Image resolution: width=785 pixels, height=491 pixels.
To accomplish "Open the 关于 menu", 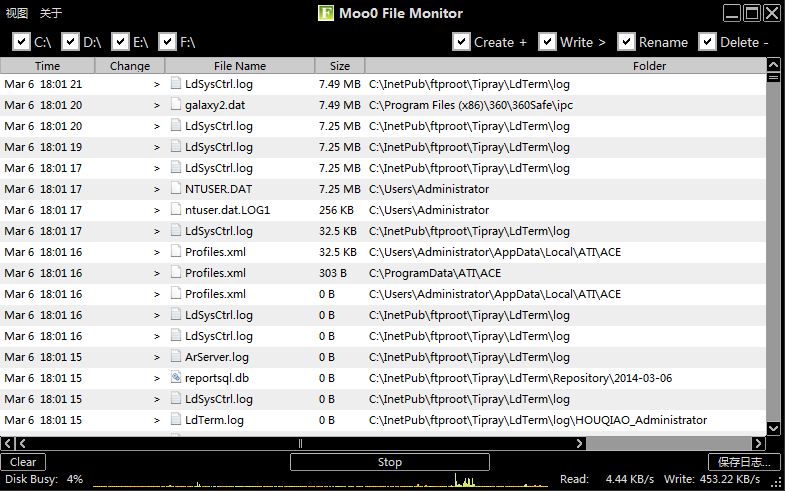I will (x=51, y=13).
